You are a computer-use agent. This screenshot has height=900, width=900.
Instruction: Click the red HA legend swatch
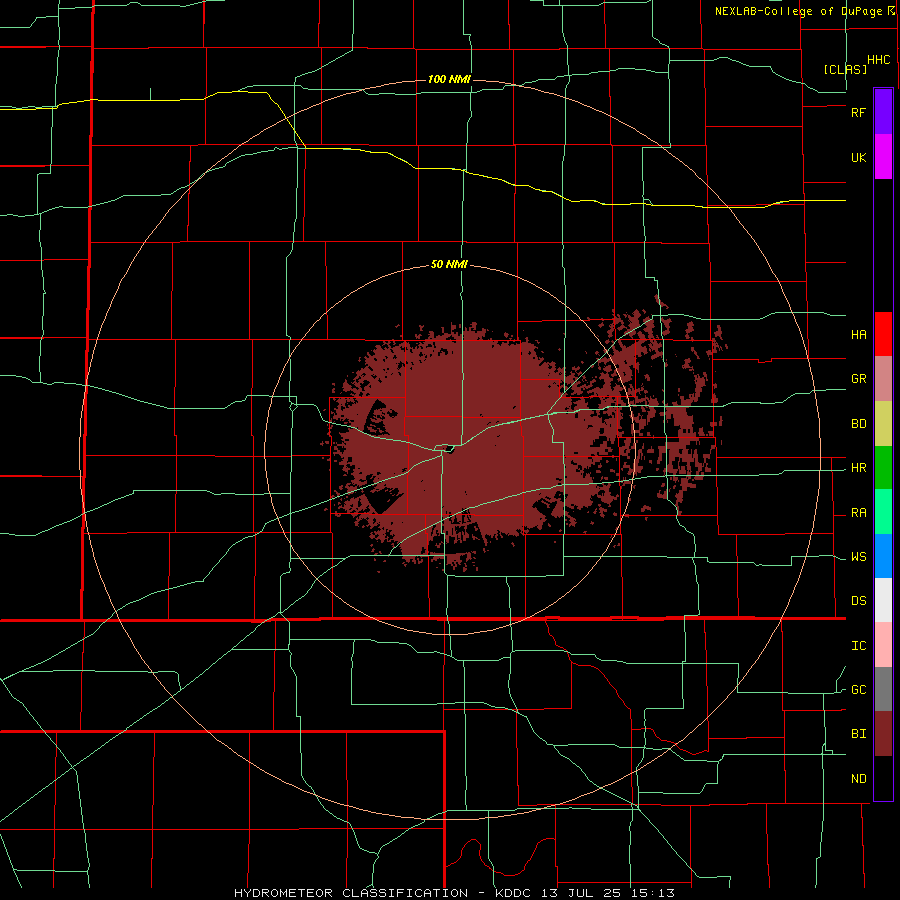(x=883, y=334)
